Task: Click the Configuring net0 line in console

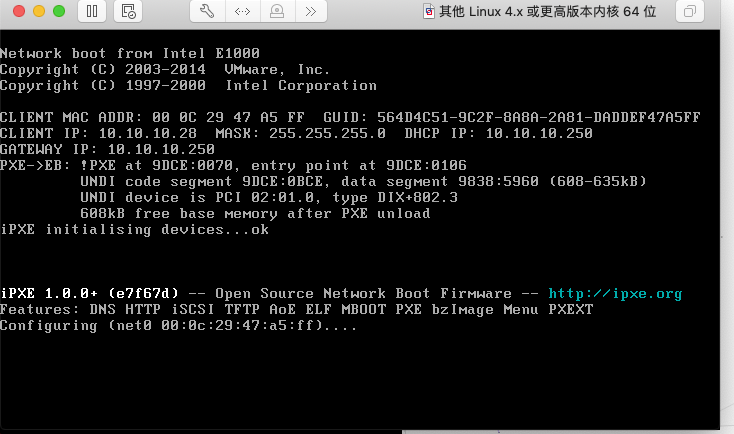Action: [x=178, y=325]
